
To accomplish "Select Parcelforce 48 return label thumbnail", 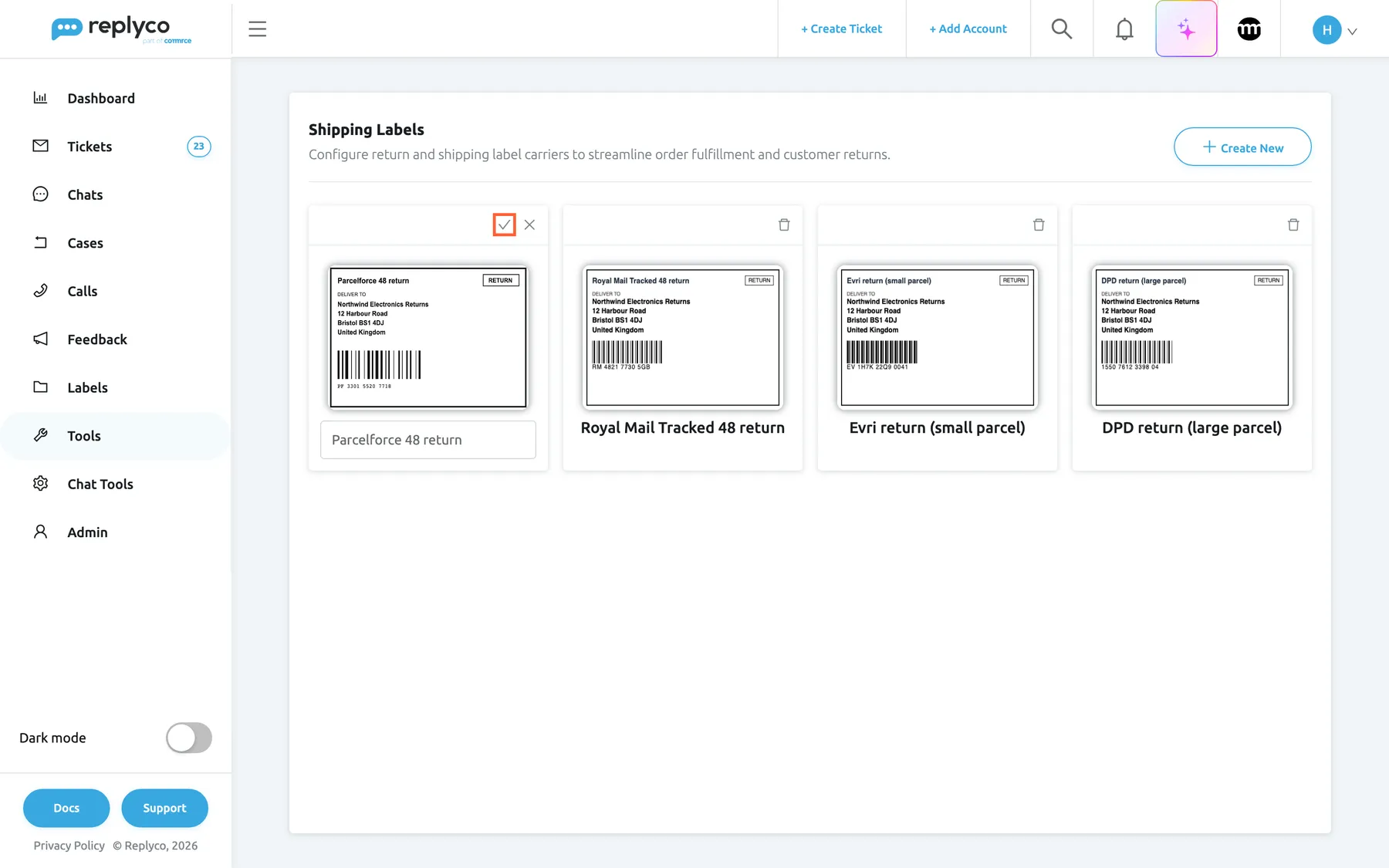I will point(428,337).
